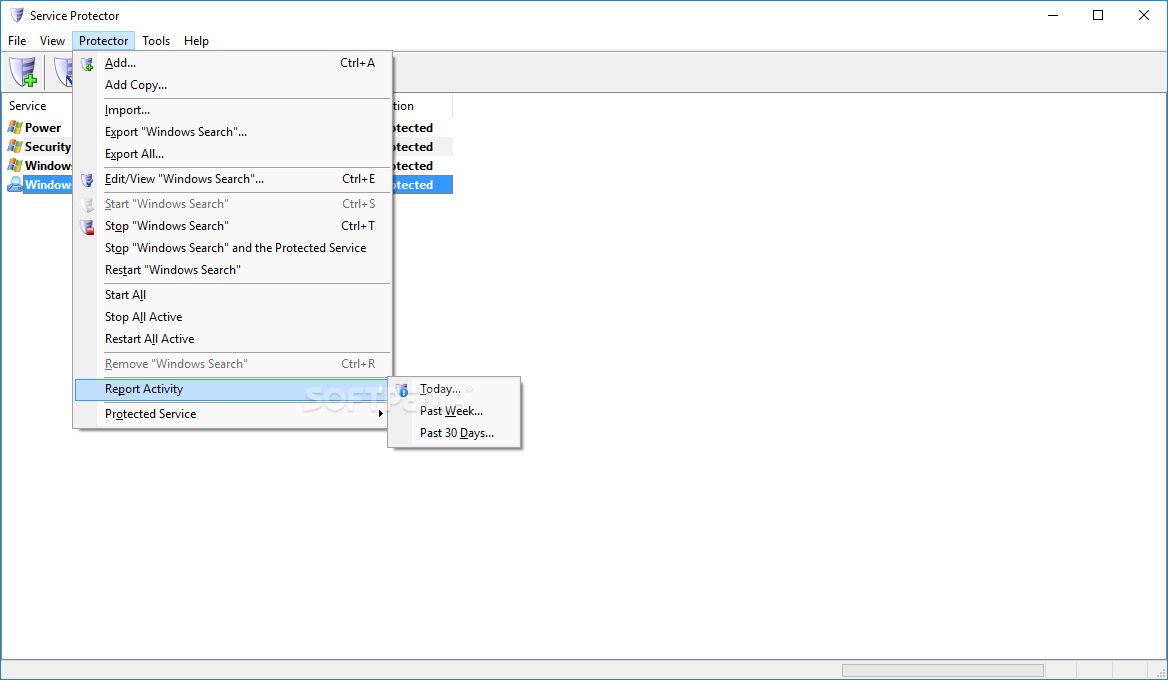1168x680 pixels.
Task: Minimize the Service Protector window
Action: (x=1053, y=15)
